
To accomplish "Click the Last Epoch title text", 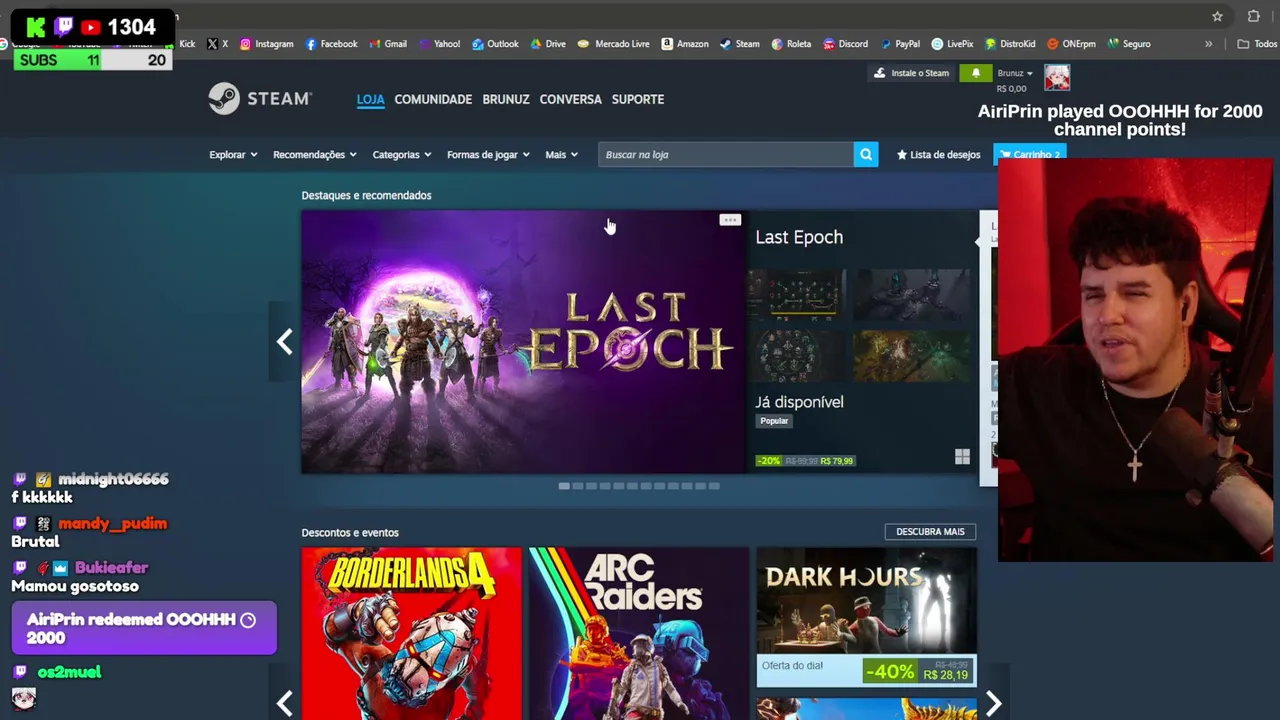I will [x=799, y=237].
